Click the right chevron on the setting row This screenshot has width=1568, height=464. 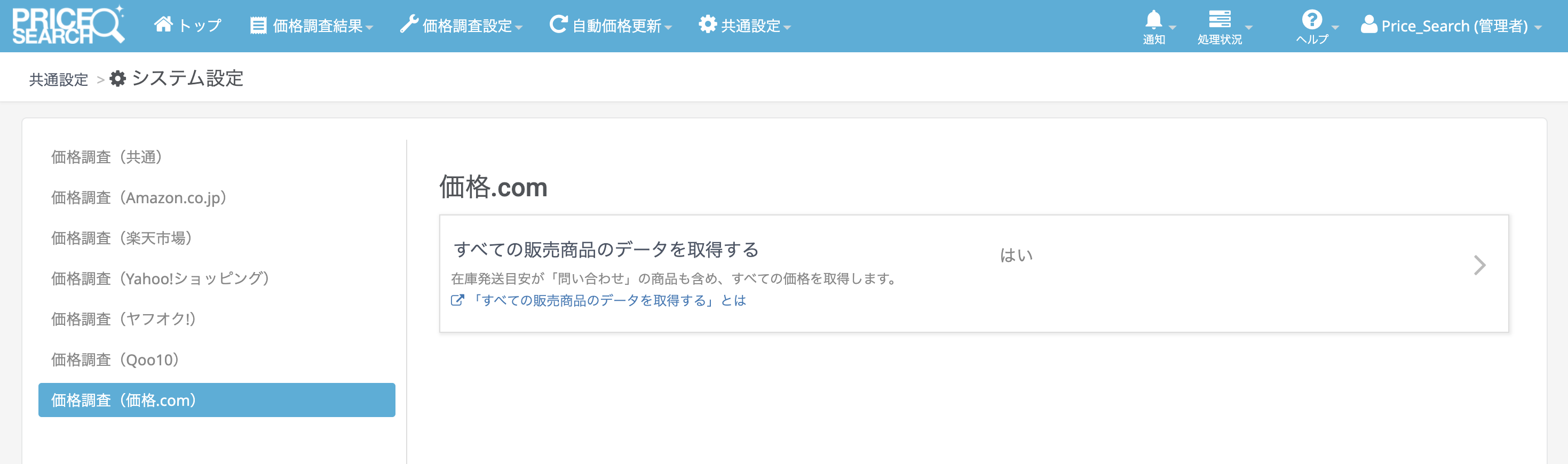click(1479, 266)
